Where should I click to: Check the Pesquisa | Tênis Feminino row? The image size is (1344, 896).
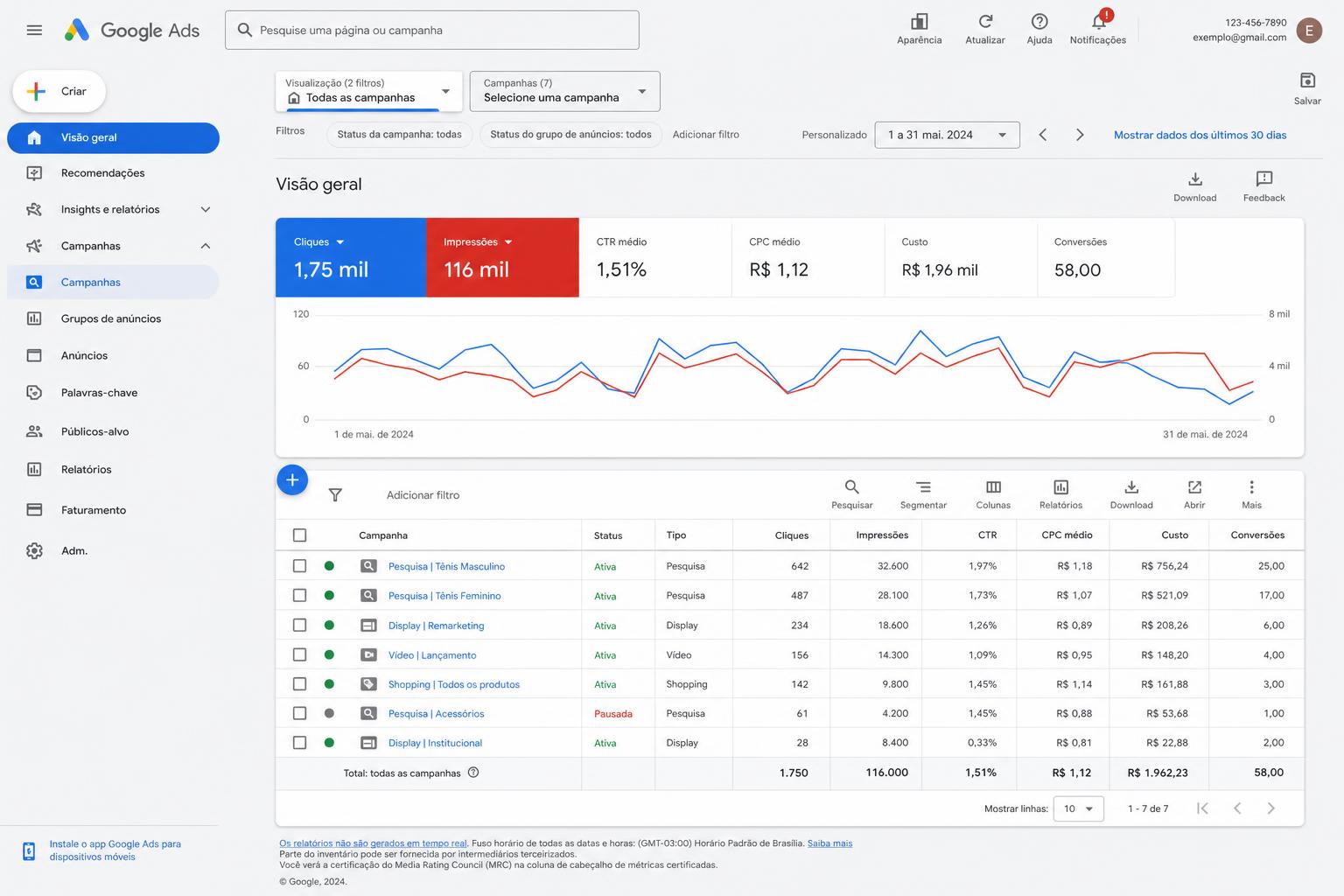[x=299, y=596]
